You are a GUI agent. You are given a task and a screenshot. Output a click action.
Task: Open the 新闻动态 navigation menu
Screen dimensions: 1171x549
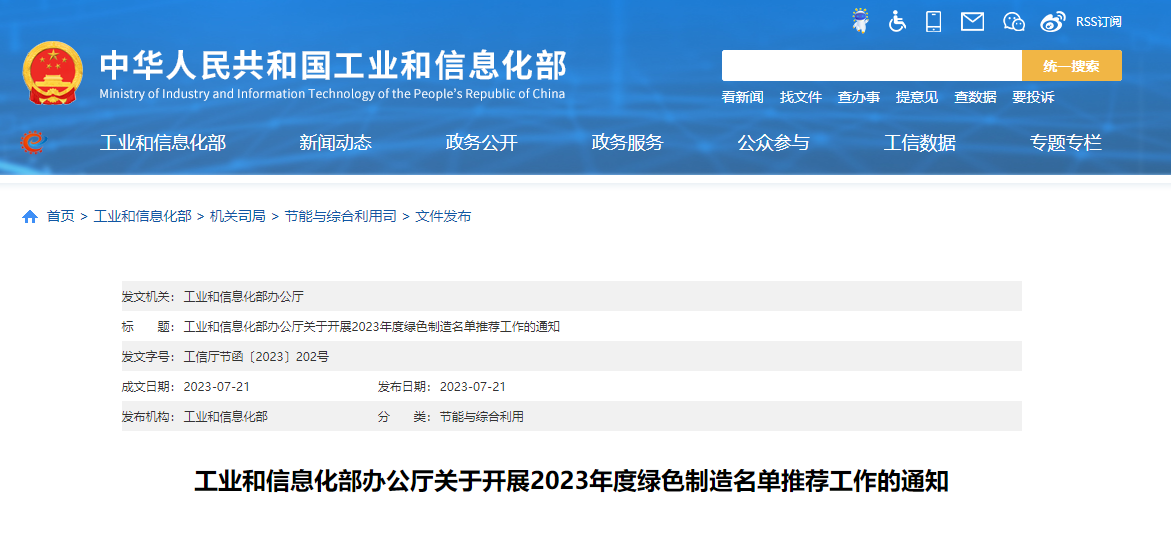coord(335,143)
